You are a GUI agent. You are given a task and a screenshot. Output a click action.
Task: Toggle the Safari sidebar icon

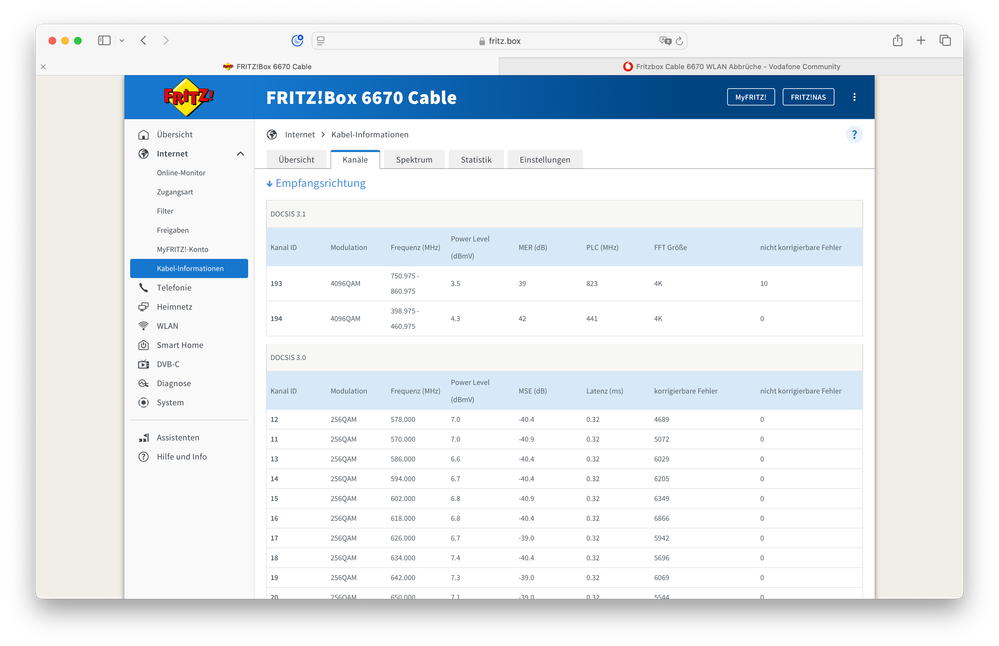coord(104,41)
